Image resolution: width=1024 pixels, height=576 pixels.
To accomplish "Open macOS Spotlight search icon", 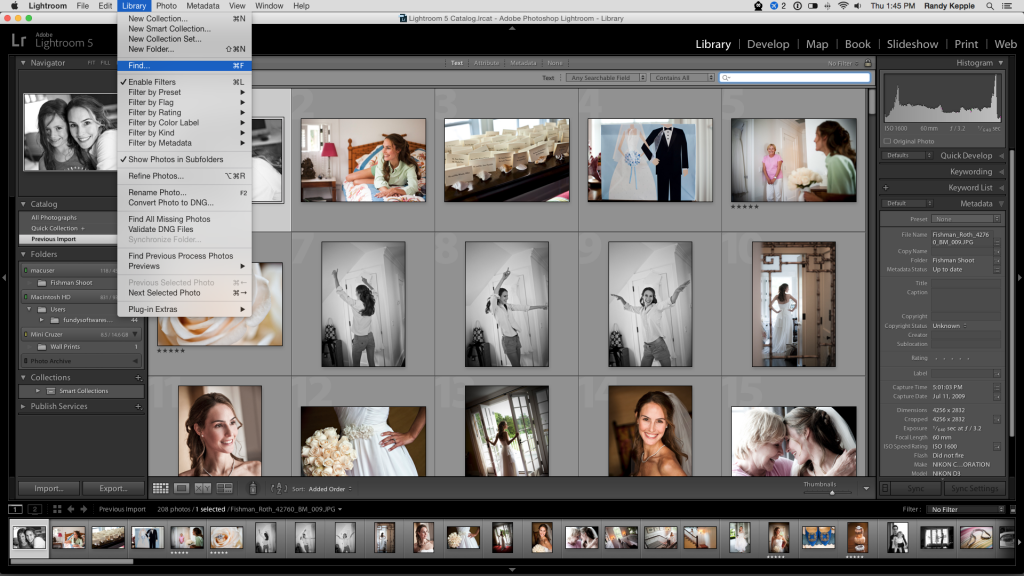I will (990, 6).
